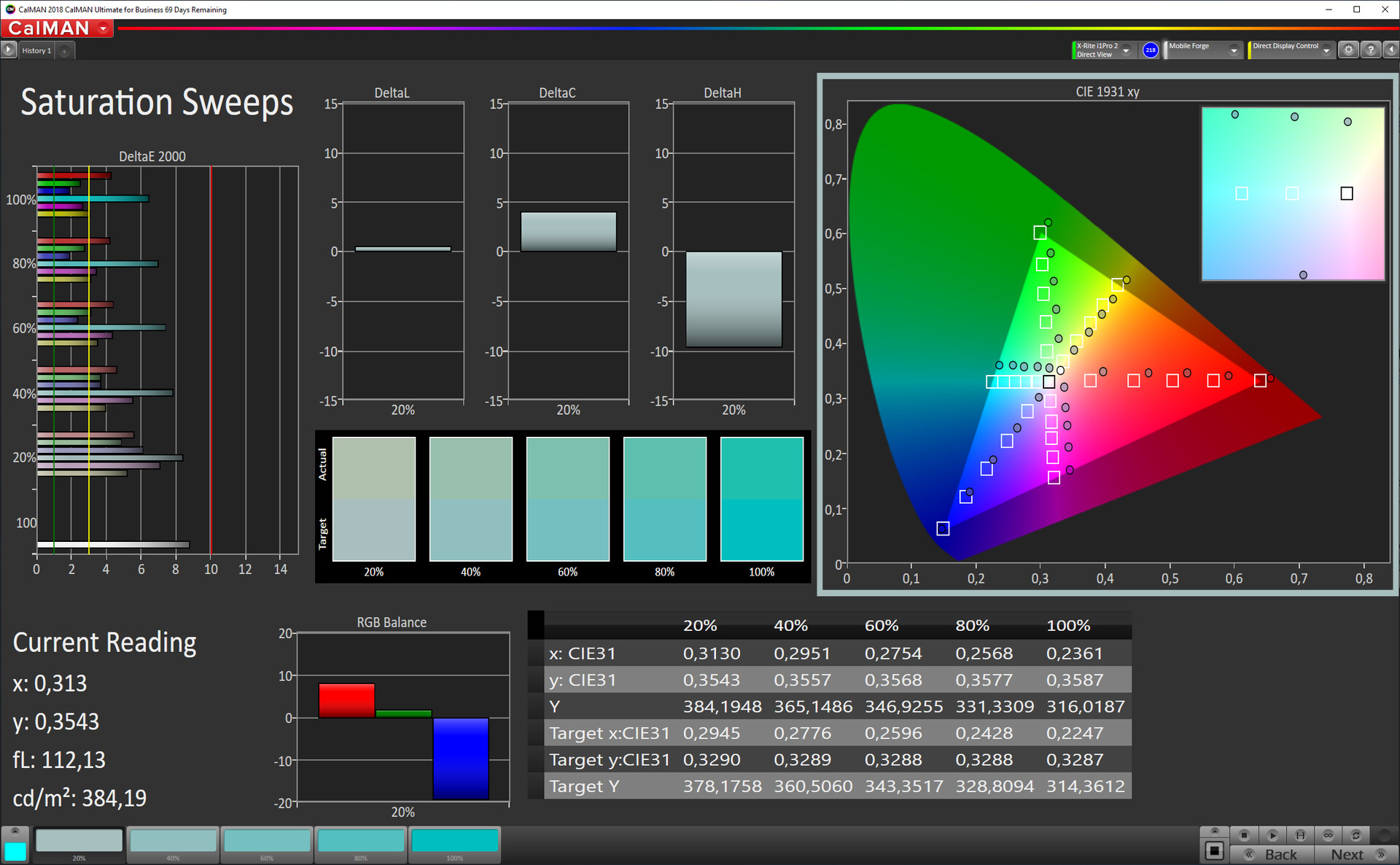Open the Mobile Forge source dropdown

tap(1233, 50)
